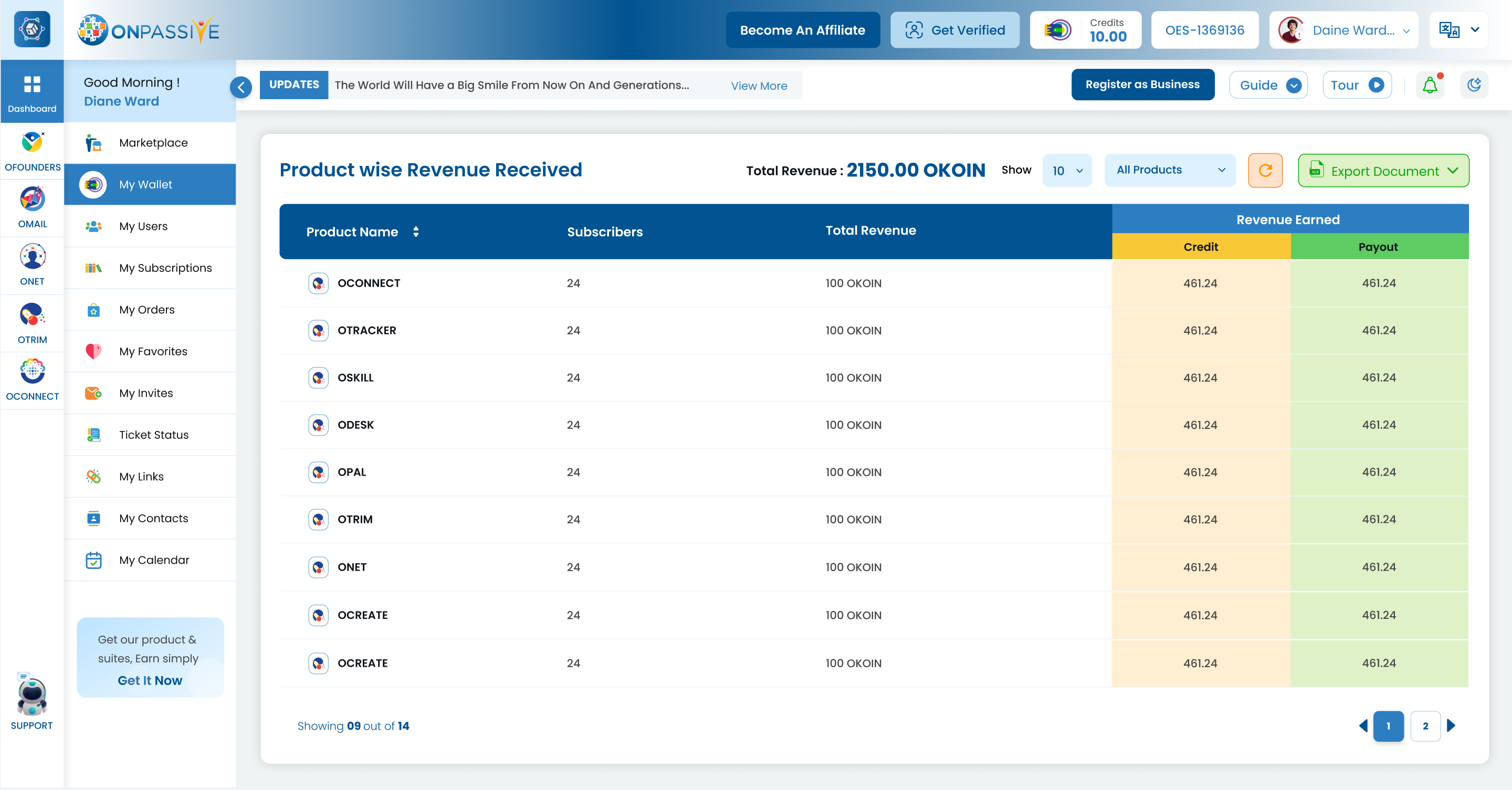Go to next page arrow

tap(1452, 726)
